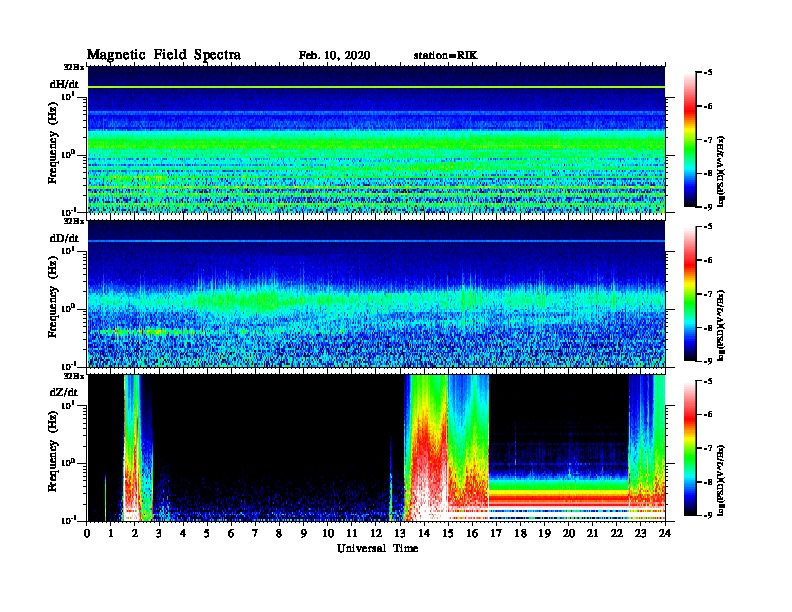This screenshot has width=792, height=612.
Task: Click the "Magnetic Field Spectra" title
Action: click(x=164, y=55)
